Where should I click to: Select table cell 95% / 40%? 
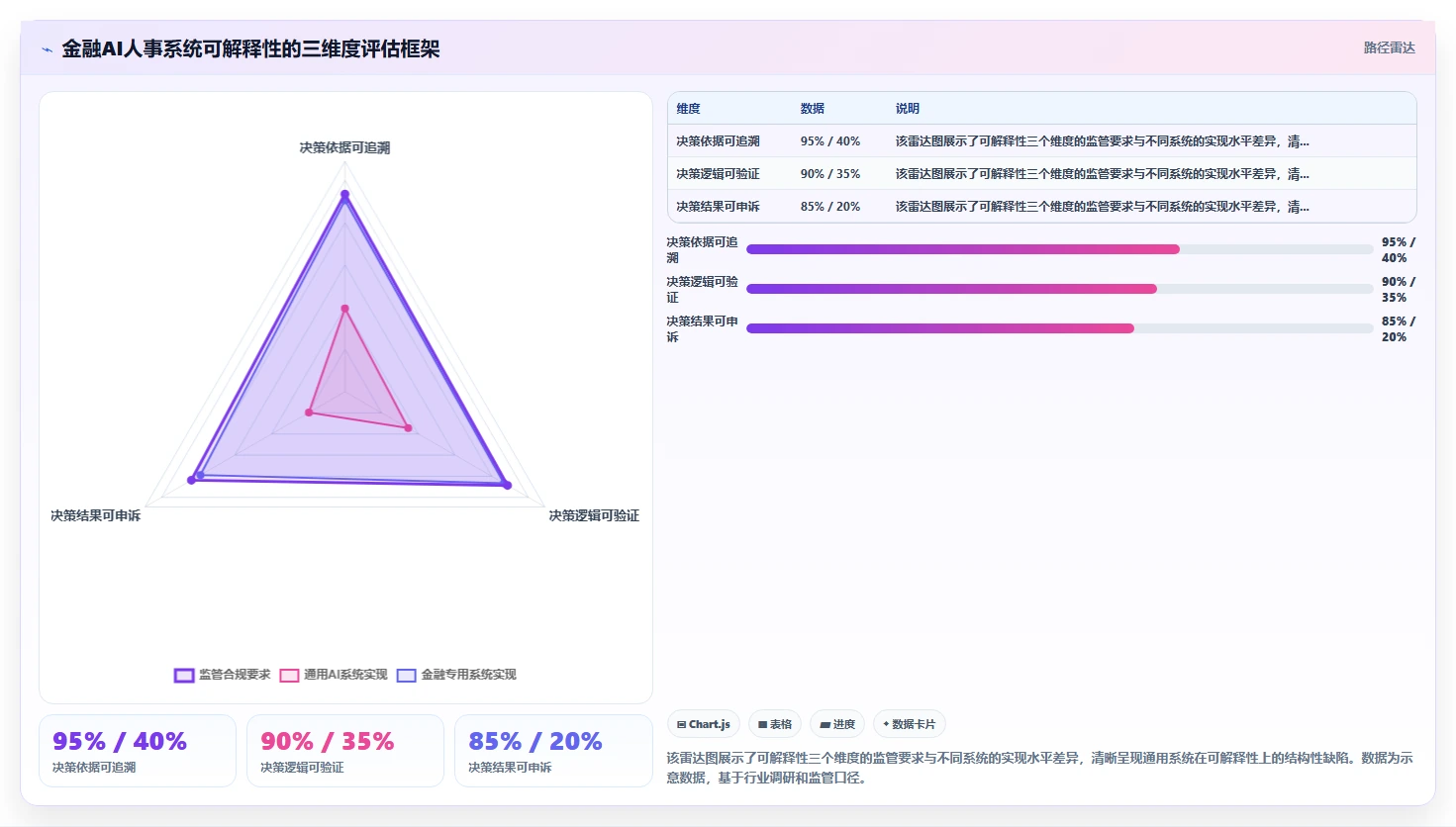830,141
